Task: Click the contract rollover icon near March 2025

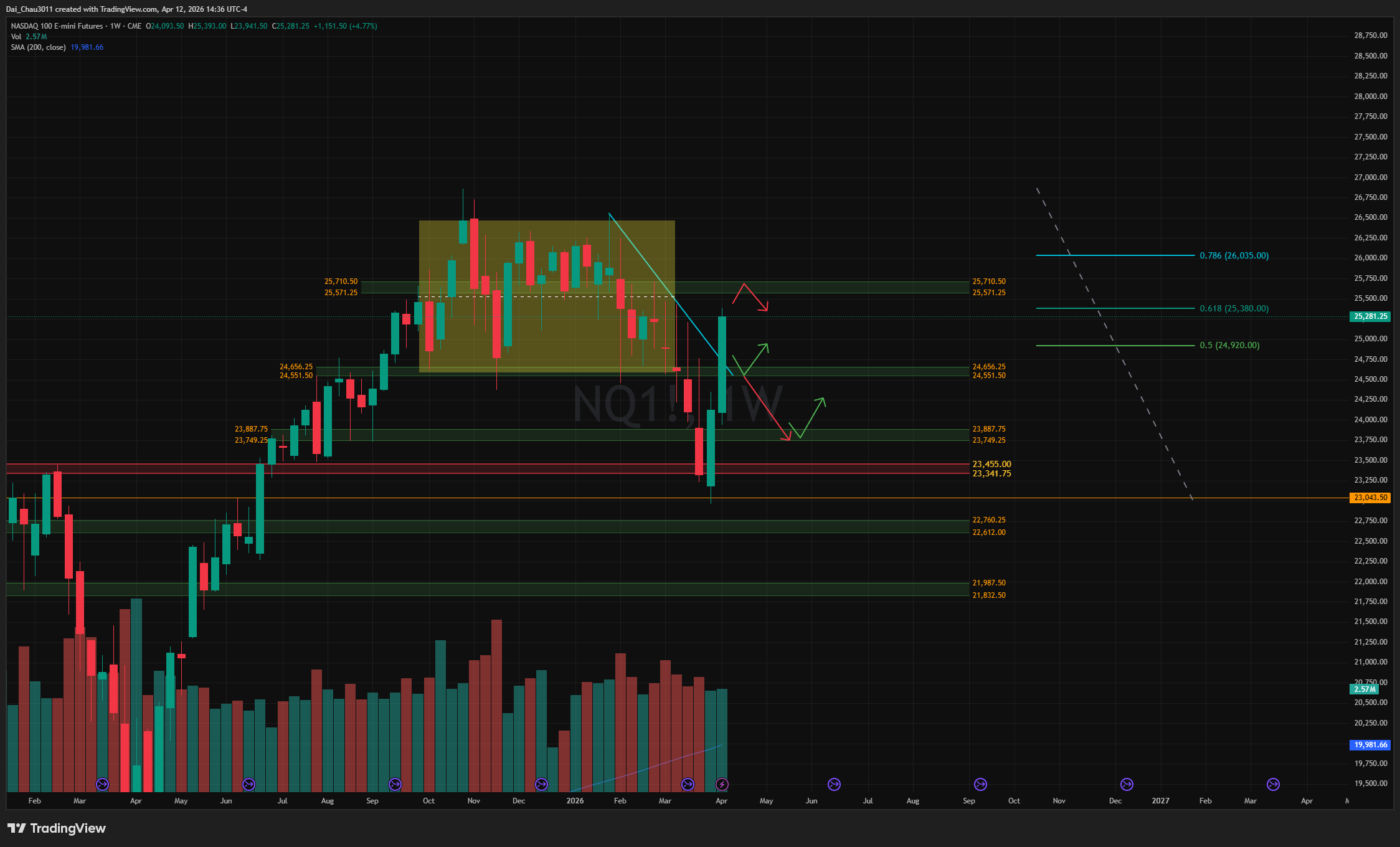Action: coord(102,784)
